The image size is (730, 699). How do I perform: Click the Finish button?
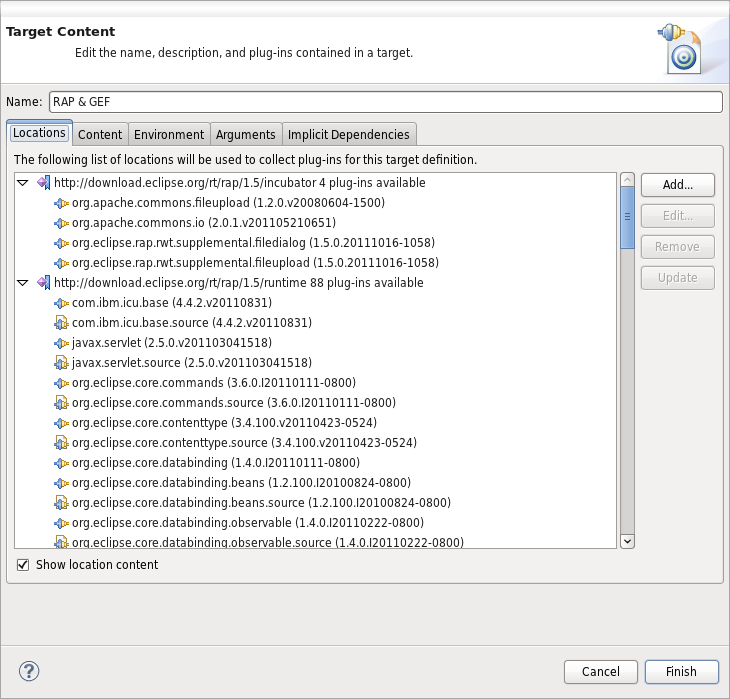tap(681, 671)
